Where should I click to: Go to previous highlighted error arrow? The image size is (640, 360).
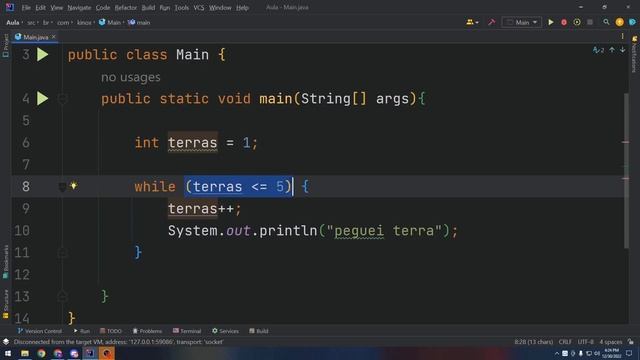click(612, 50)
